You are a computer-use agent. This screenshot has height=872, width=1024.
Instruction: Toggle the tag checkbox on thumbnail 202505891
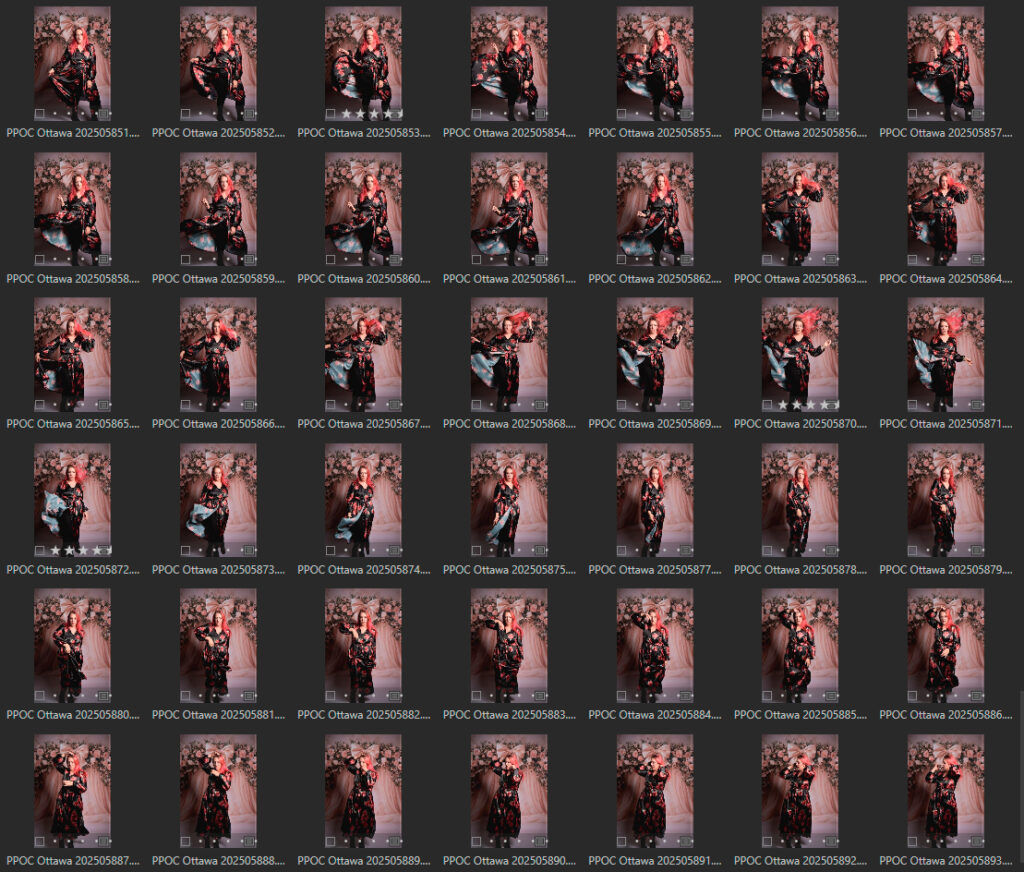pos(622,841)
